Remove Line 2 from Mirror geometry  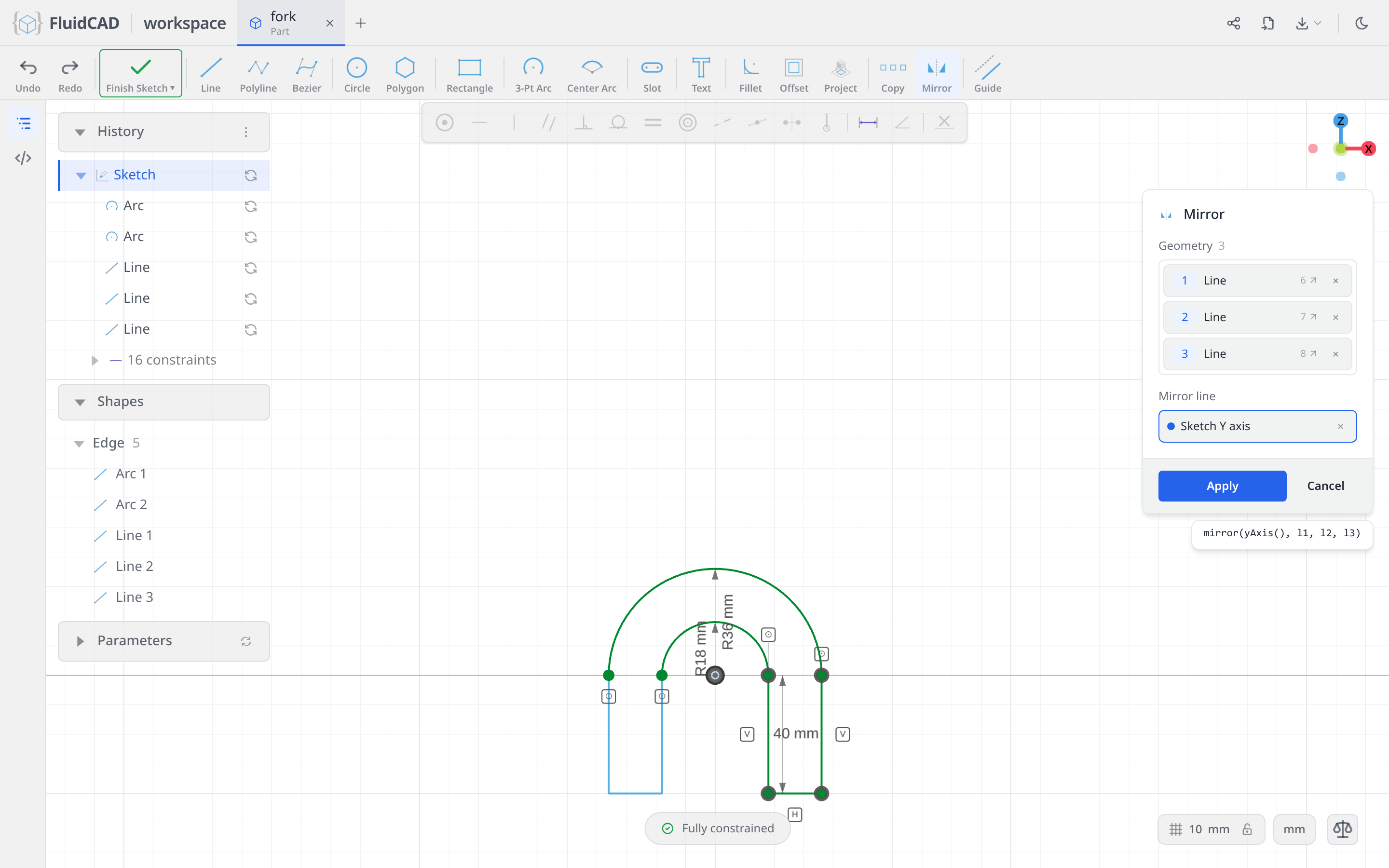click(1335, 317)
